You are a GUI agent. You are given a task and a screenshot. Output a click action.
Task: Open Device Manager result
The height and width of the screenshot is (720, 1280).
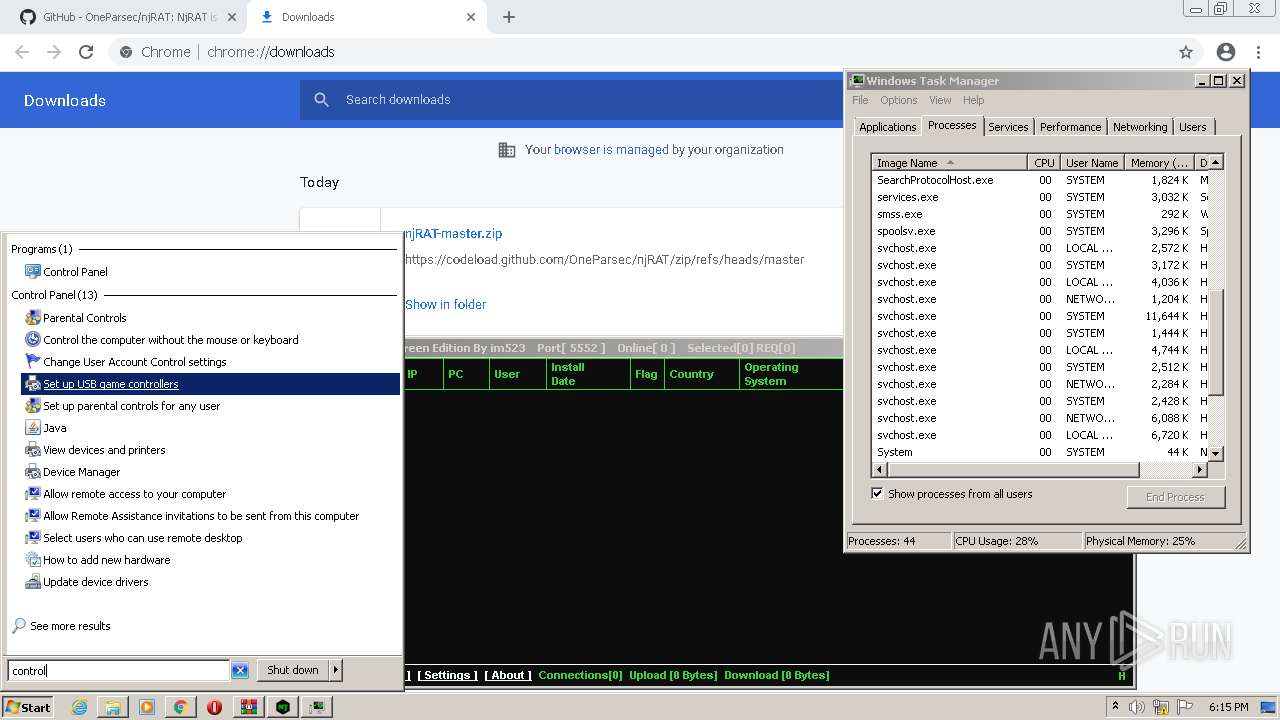click(81, 472)
